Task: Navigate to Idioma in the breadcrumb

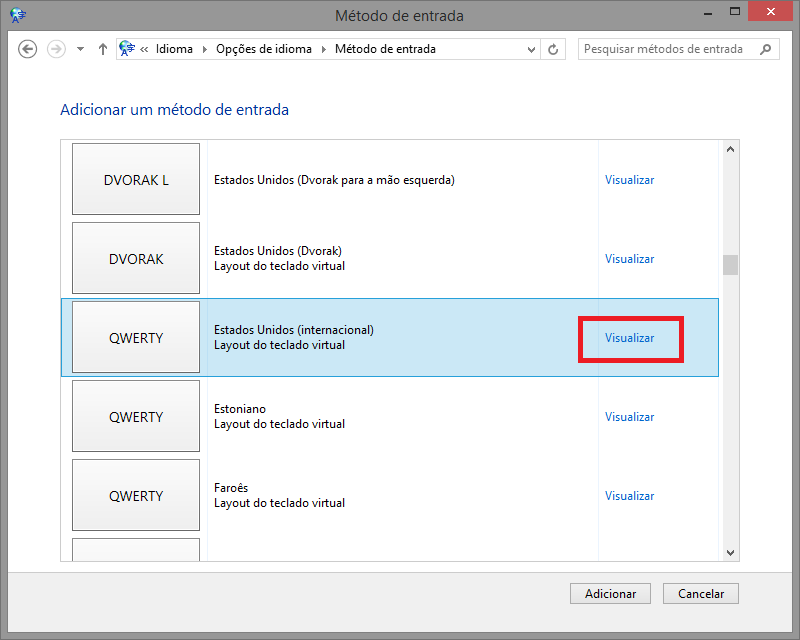Action: (172, 48)
